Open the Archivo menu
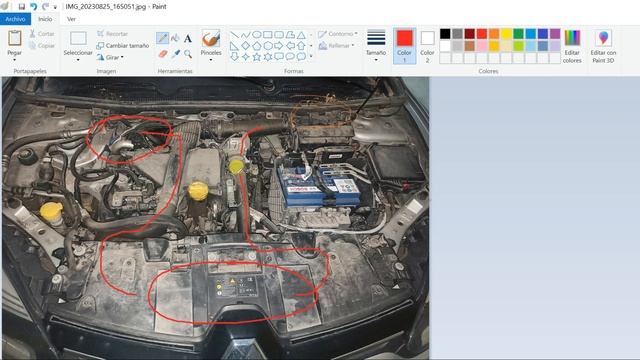Viewport: 640px width, 360px height. pos(15,19)
